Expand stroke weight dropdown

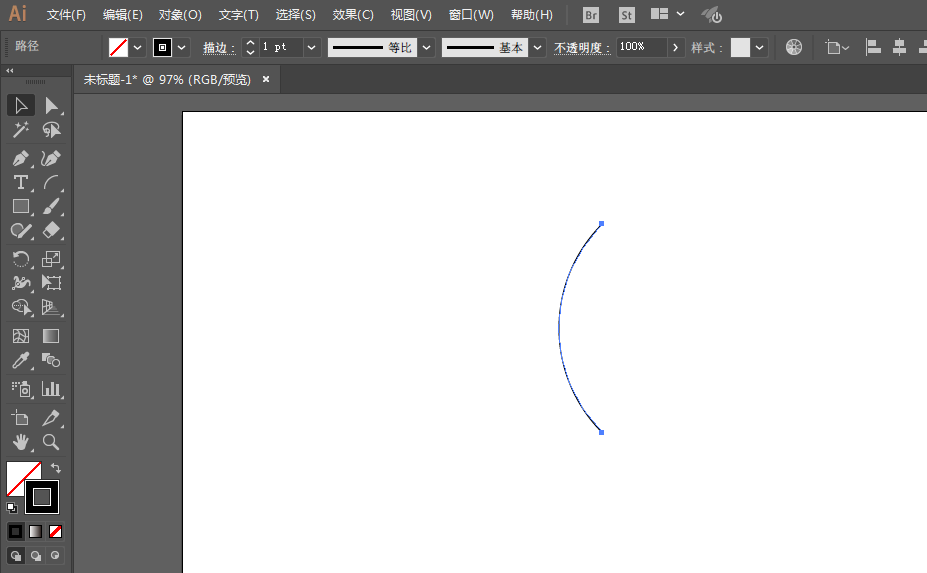point(312,47)
